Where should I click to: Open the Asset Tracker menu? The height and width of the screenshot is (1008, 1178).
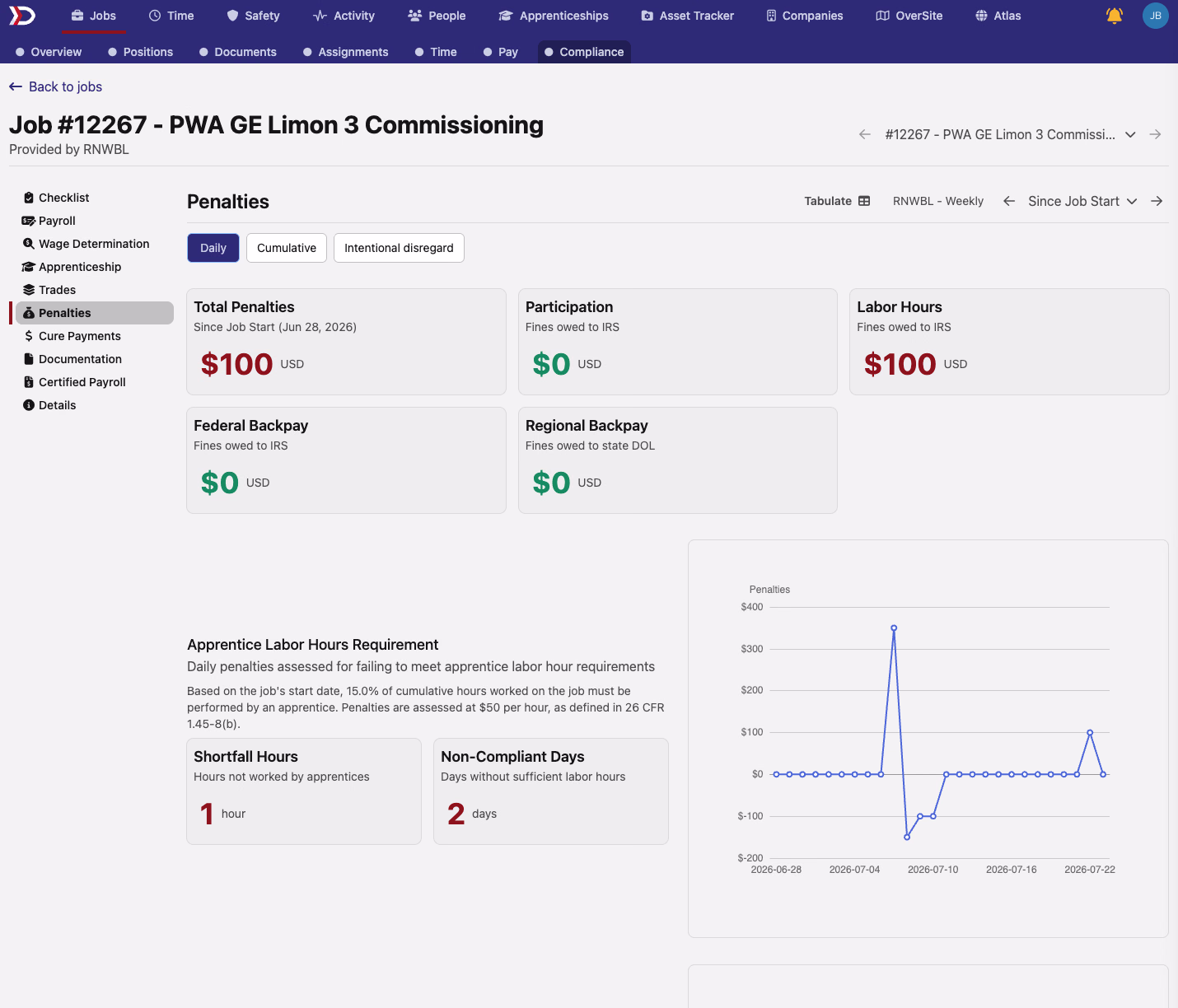687,16
